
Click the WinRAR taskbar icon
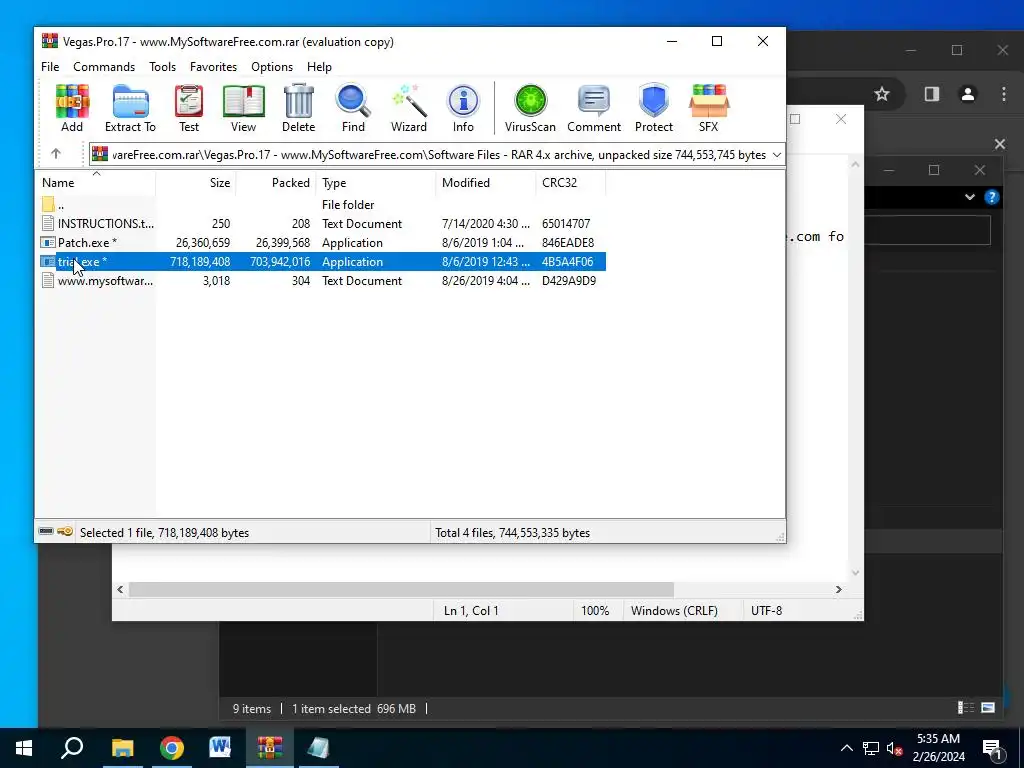point(270,748)
